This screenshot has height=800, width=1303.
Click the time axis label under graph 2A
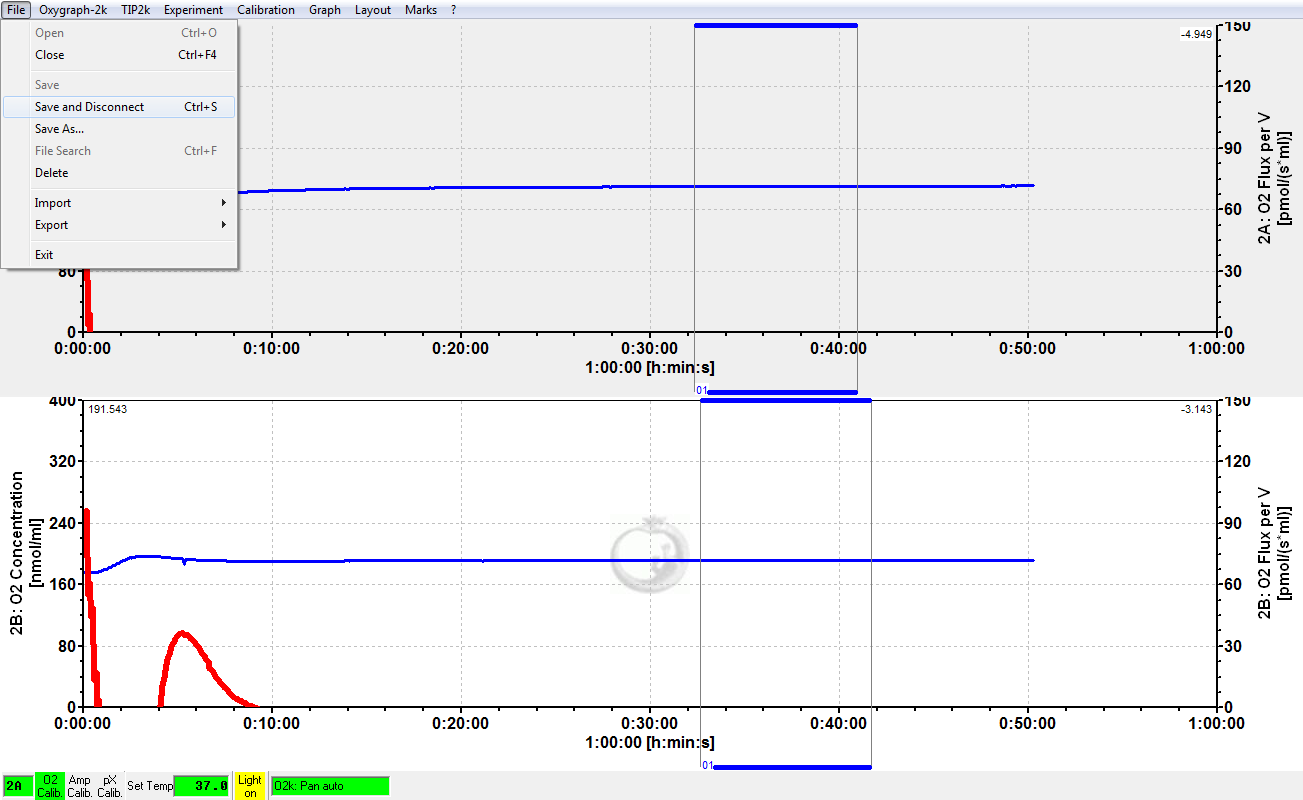point(650,368)
